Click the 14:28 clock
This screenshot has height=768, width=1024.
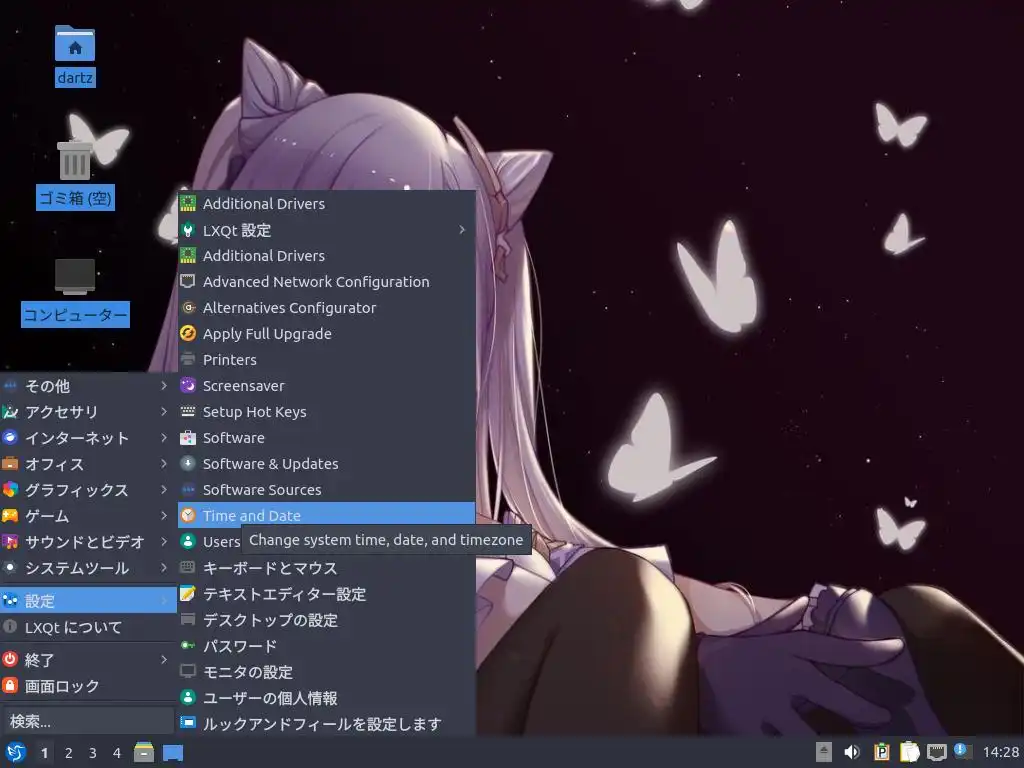pos(1001,752)
